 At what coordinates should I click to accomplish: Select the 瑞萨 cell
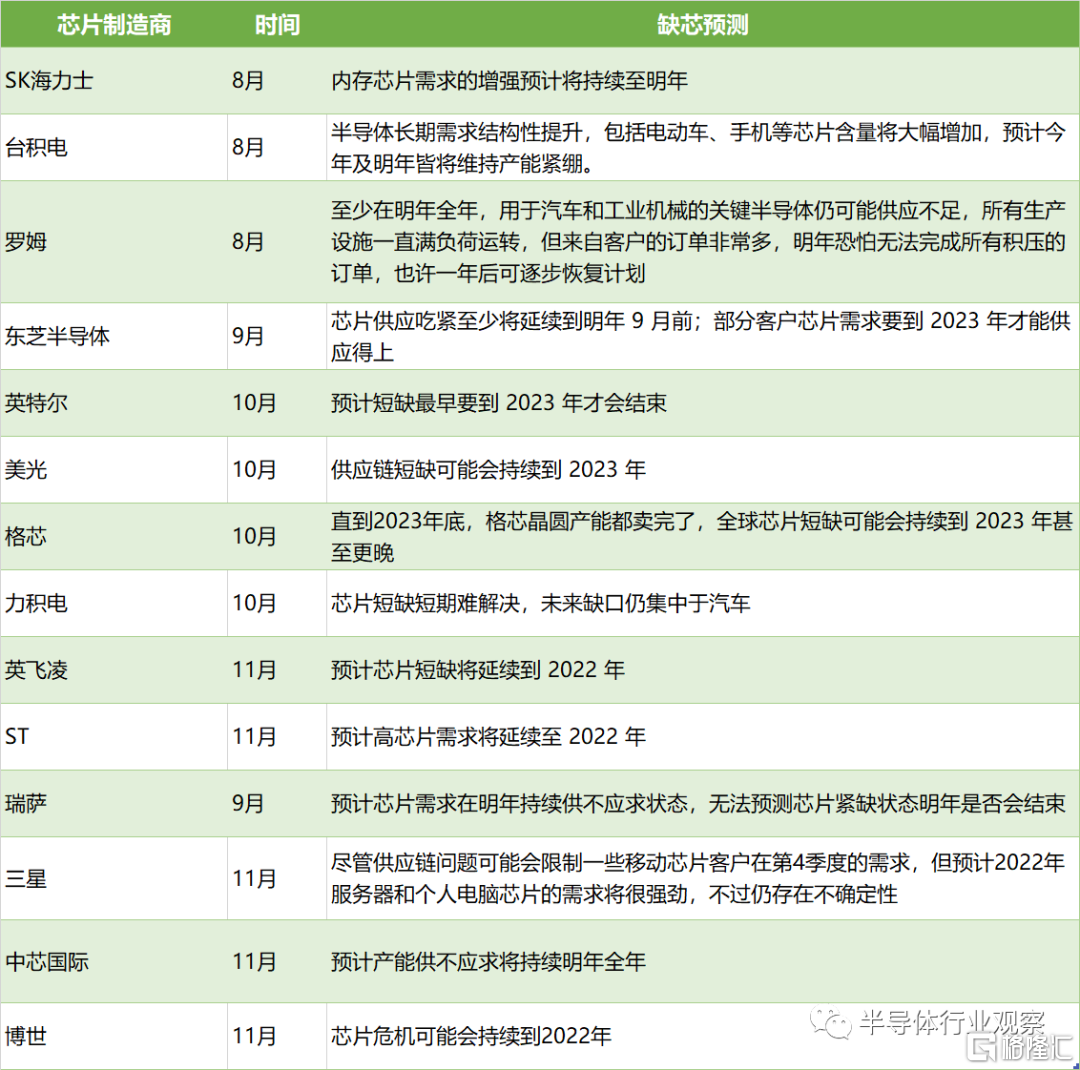point(26,804)
